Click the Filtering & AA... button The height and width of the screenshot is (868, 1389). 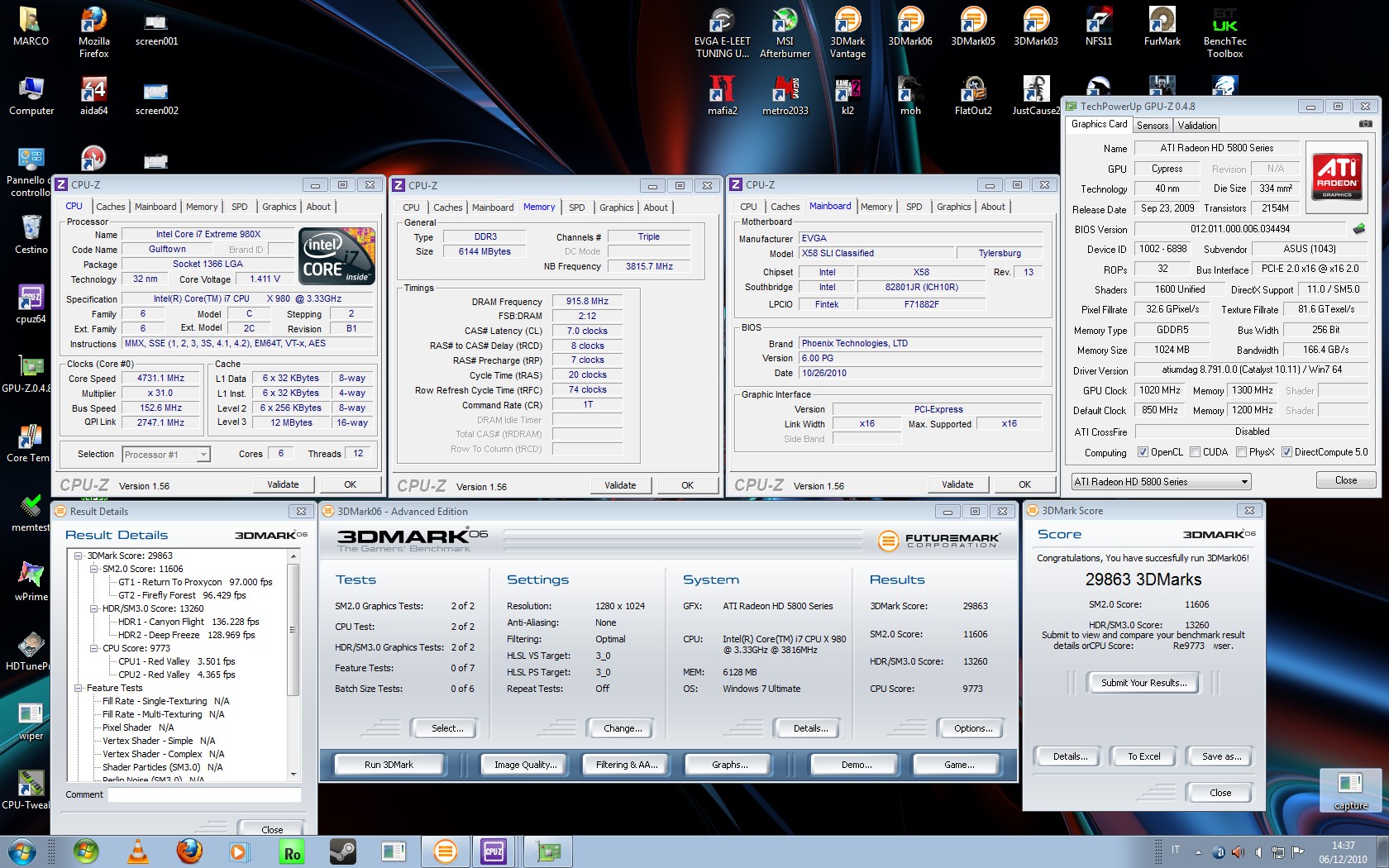tap(627, 765)
